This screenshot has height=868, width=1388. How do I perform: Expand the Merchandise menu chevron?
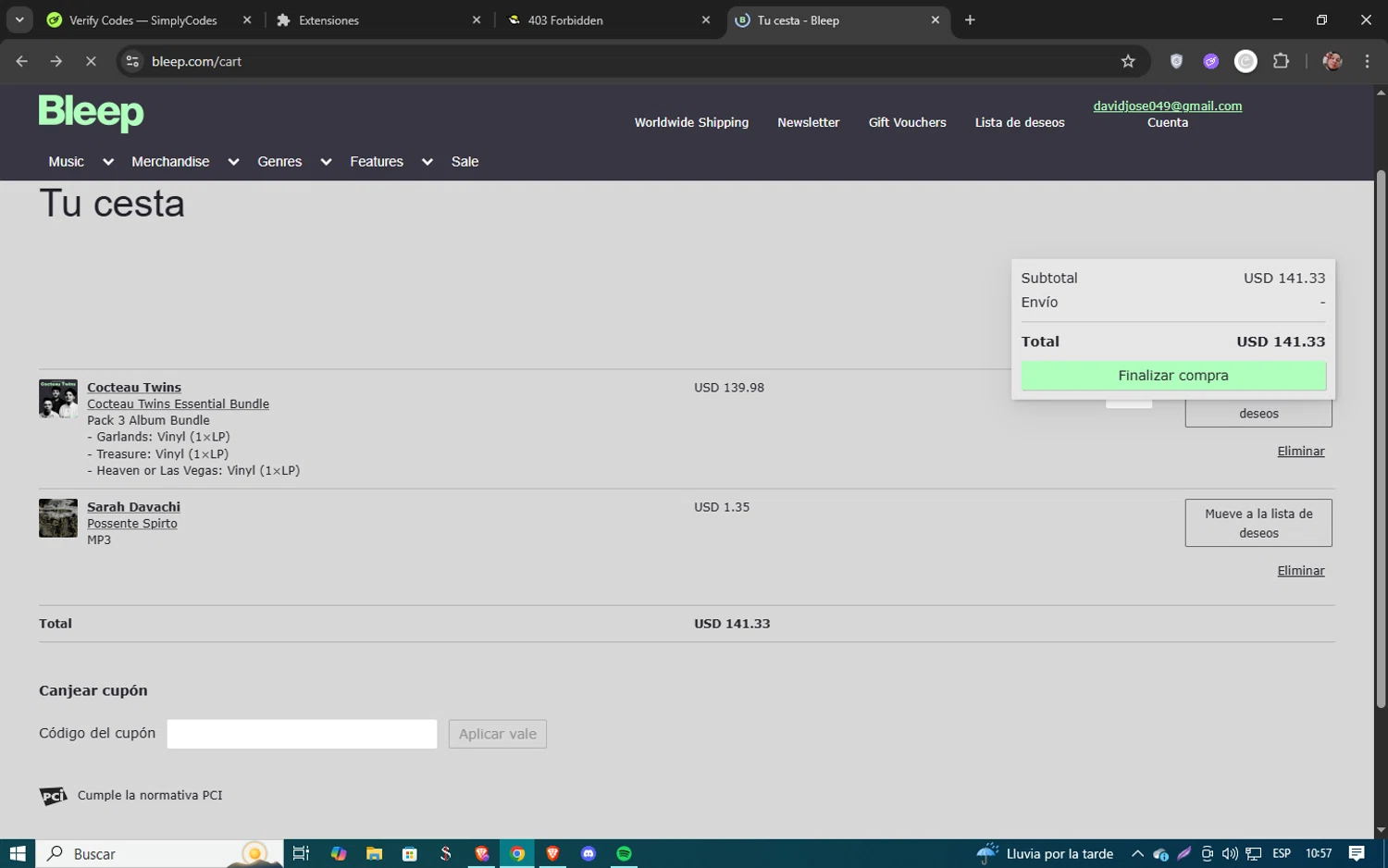pos(233,162)
